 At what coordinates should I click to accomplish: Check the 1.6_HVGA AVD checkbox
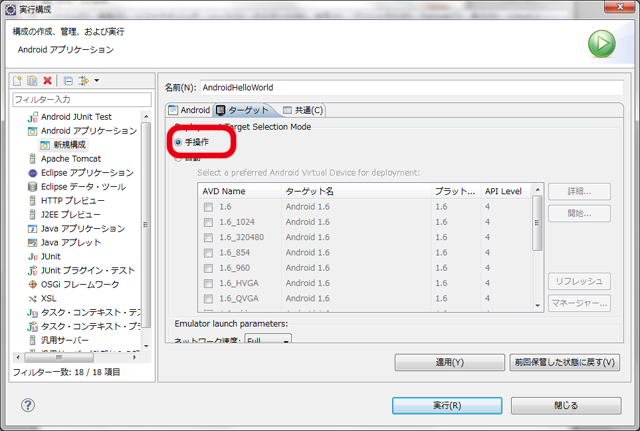[209, 283]
